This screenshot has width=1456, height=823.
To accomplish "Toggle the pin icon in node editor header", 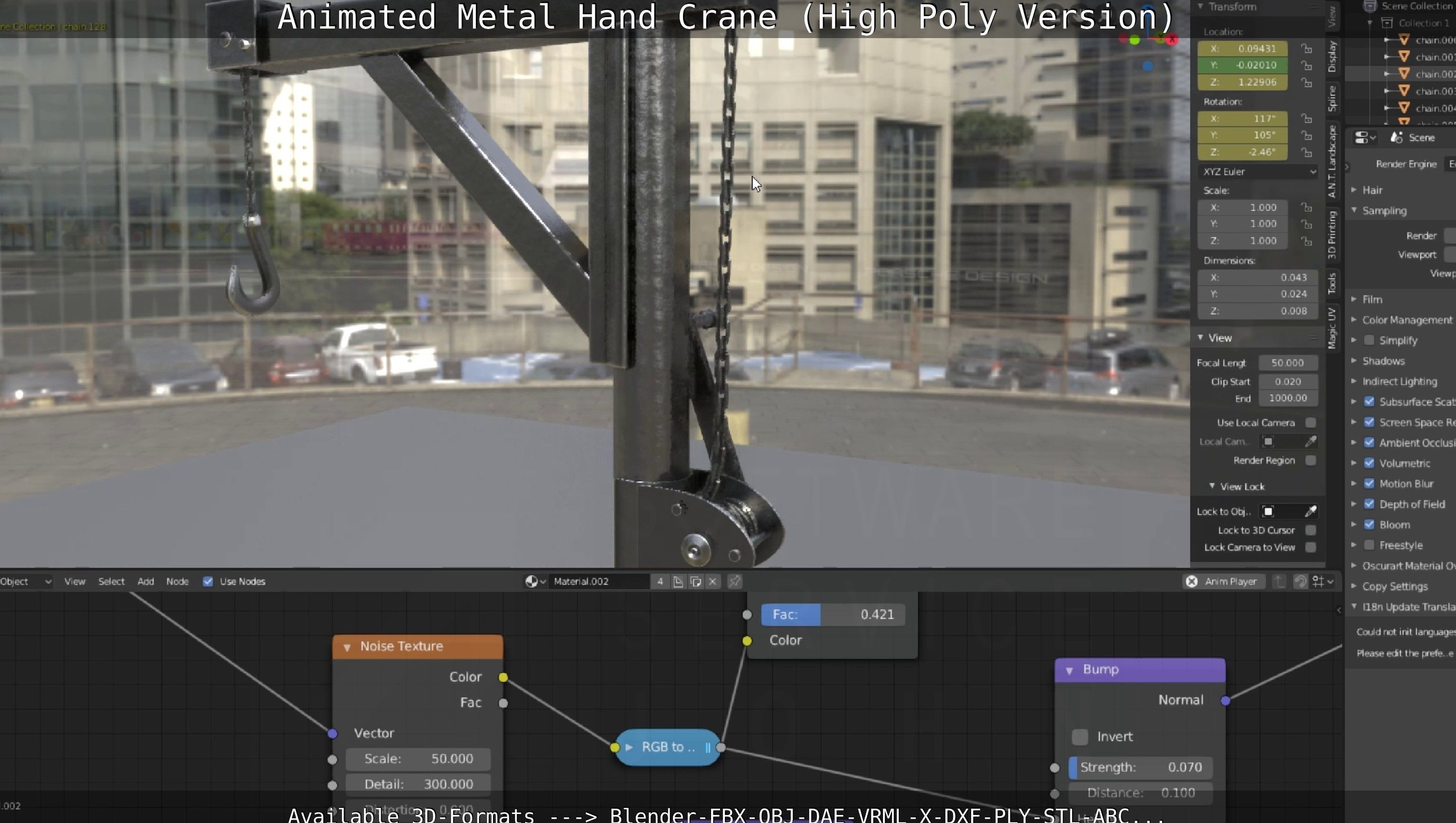I will pyautogui.click(x=734, y=582).
